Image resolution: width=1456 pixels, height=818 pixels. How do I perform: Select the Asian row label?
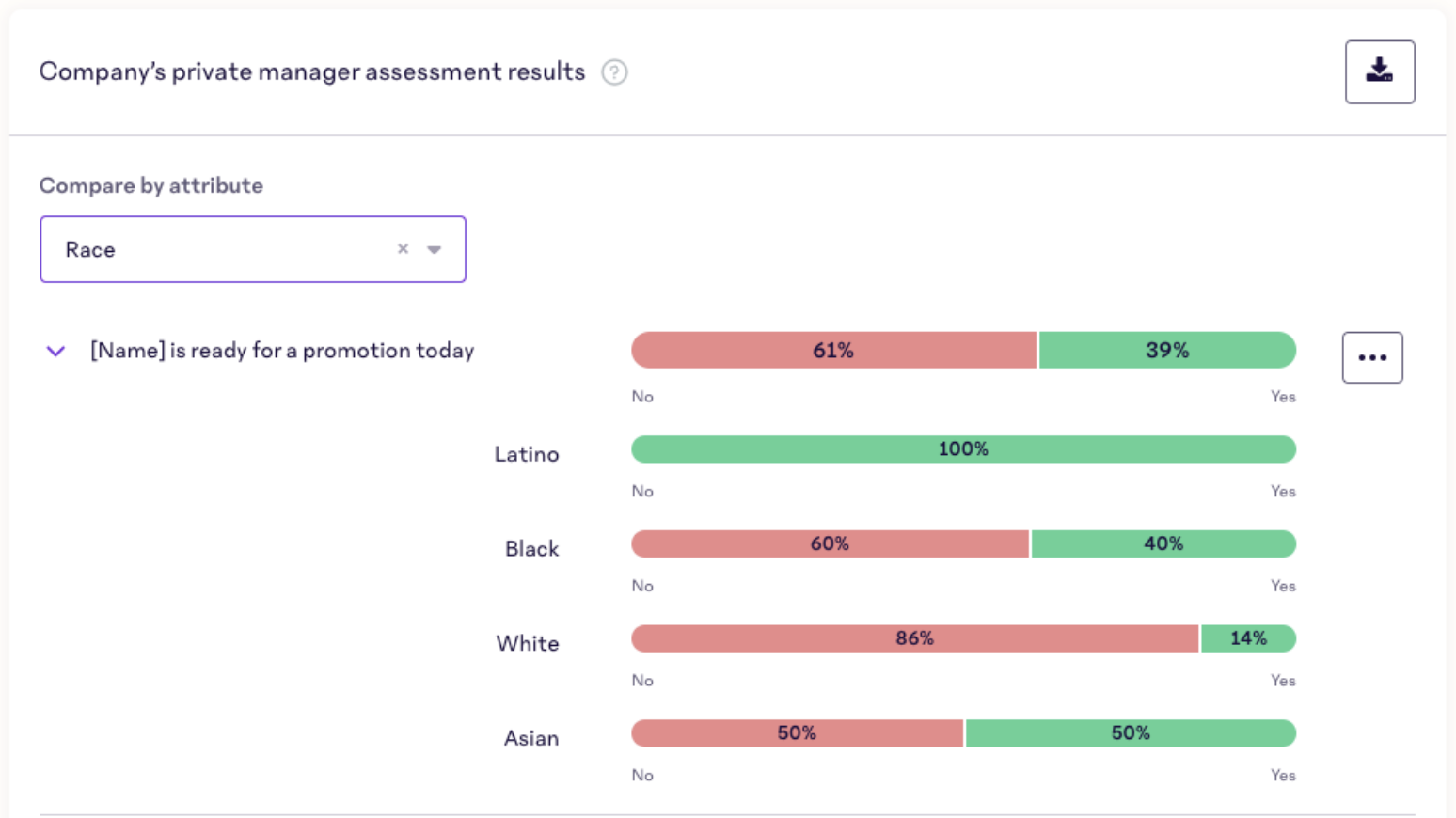tap(531, 738)
